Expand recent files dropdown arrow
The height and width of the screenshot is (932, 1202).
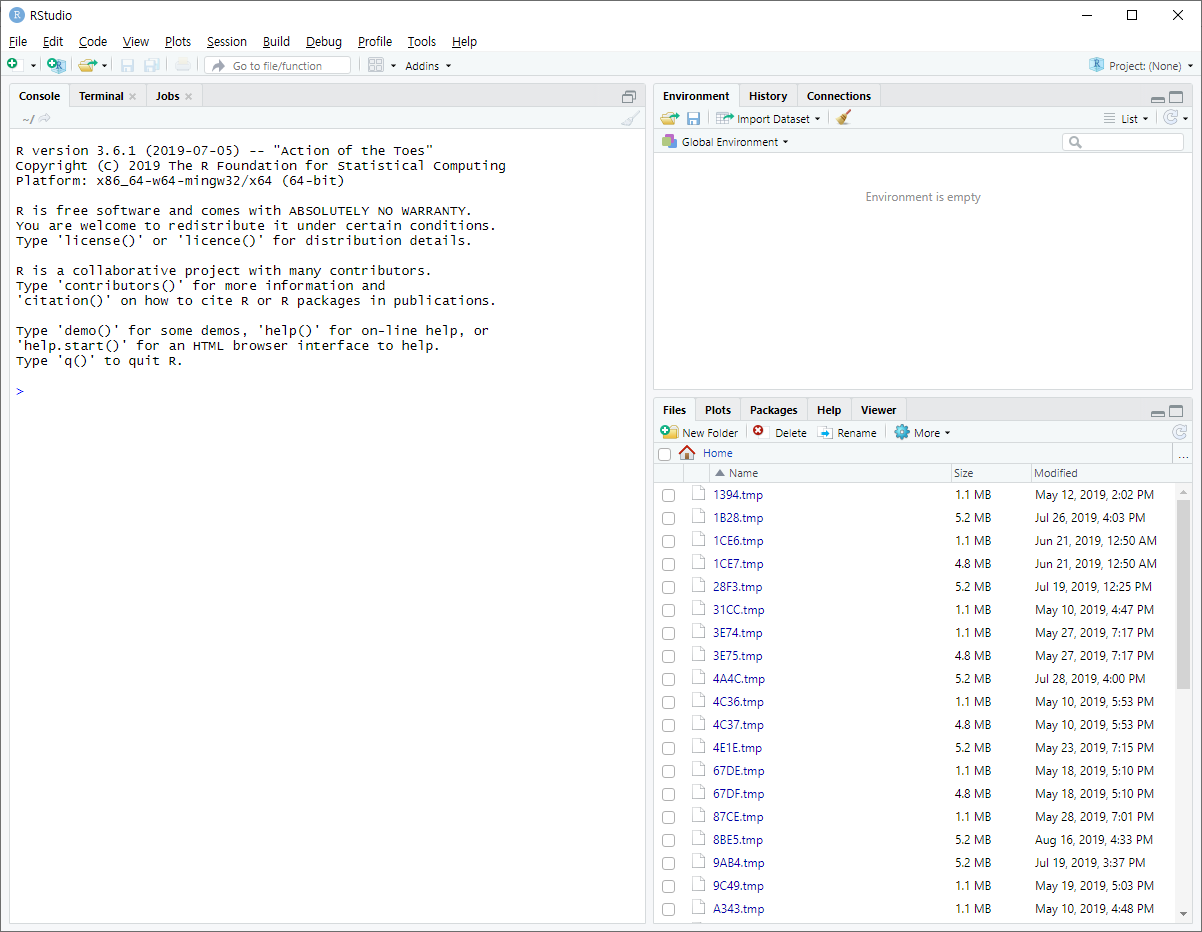(x=104, y=66)
